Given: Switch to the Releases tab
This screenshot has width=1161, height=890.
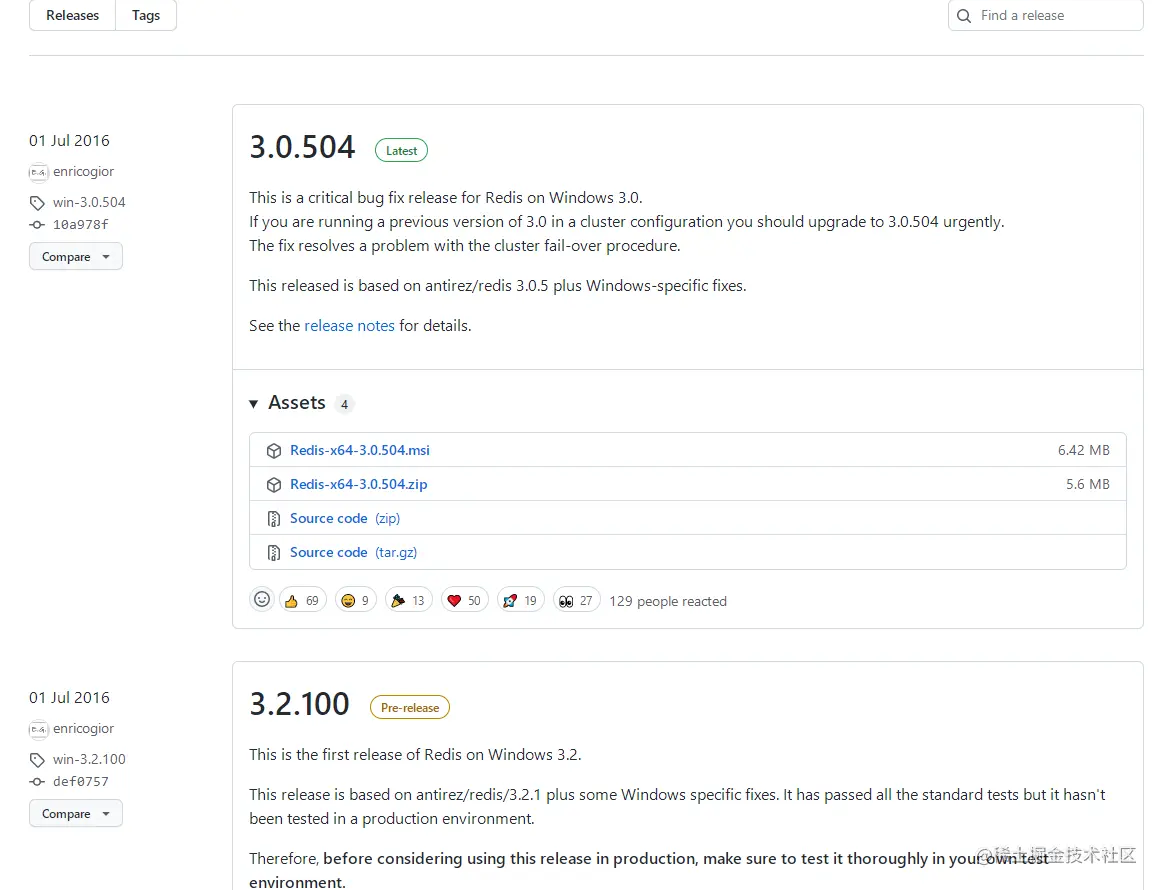Looking at the screenshot, I should pos(73,16).
